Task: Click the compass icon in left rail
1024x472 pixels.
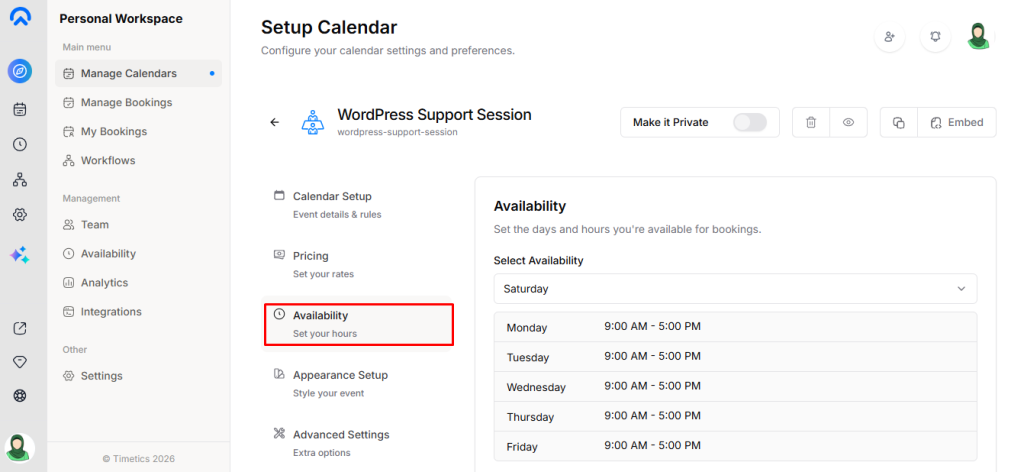Action: 20,71
